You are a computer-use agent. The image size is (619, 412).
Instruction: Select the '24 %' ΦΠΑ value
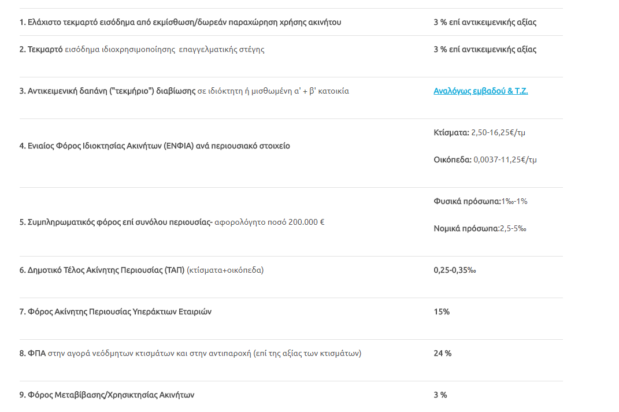click(x=443, y=354)
